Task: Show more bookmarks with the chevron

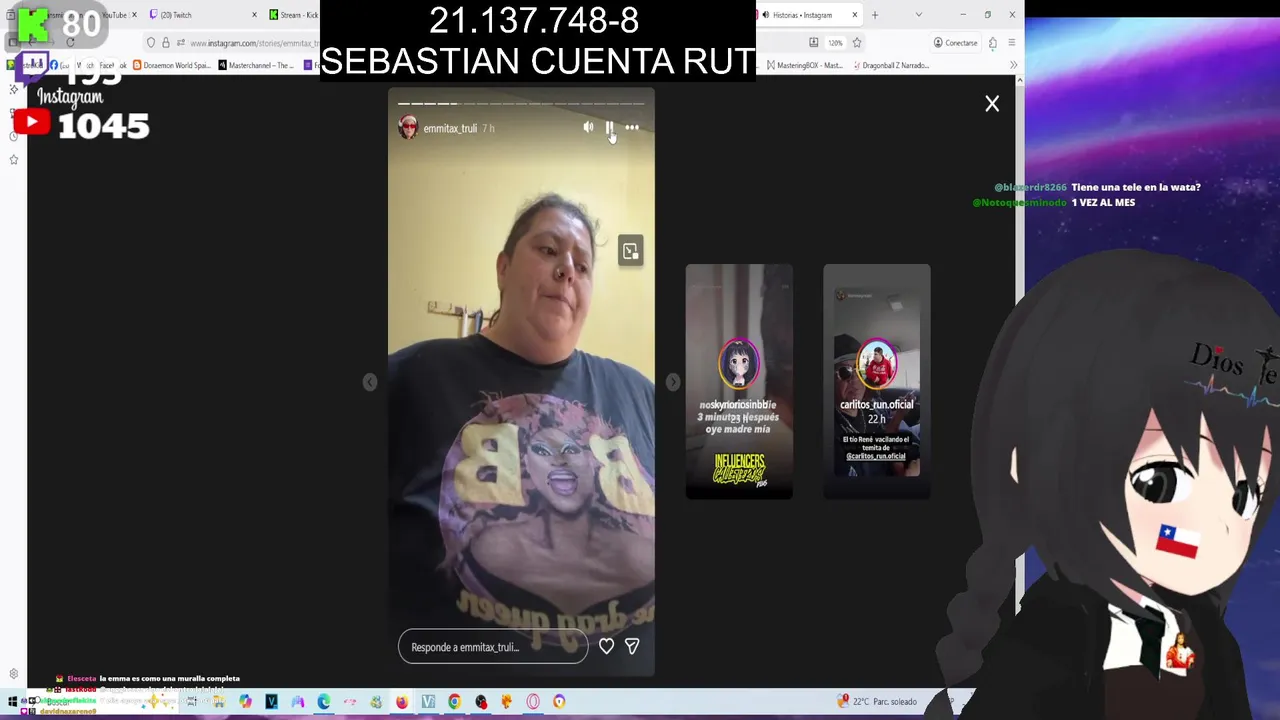Action: click(x=1013, y=65)
